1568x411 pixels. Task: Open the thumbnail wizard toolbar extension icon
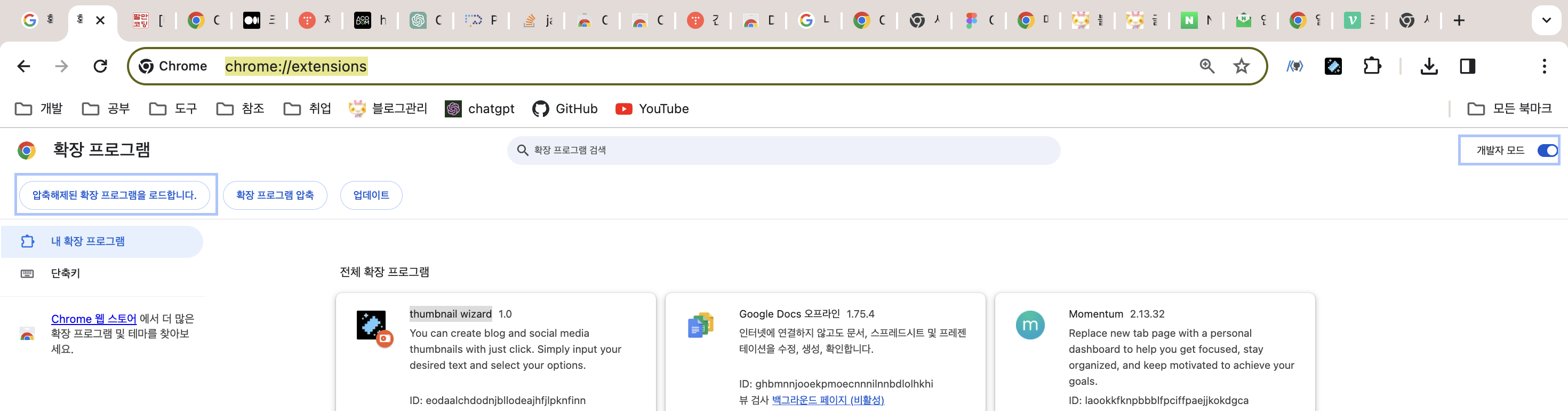tap(1333, 66)
